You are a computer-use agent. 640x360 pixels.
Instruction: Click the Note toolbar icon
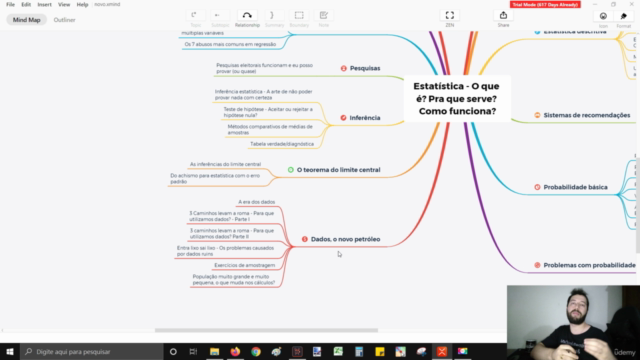coord(324,16)
